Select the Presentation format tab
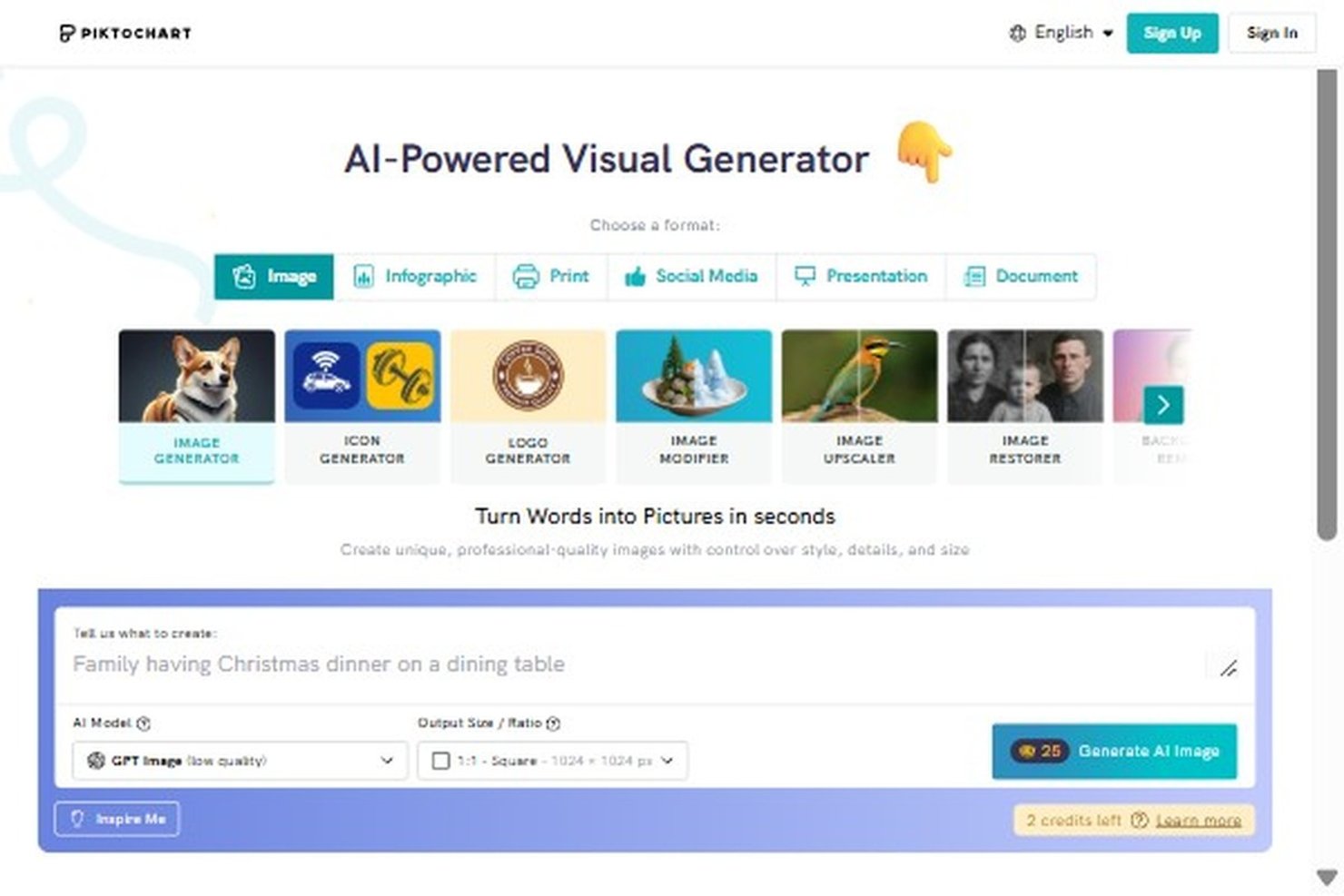This screenshot has width=1344, height=896. pyautogui.click(x=861, y=276)
